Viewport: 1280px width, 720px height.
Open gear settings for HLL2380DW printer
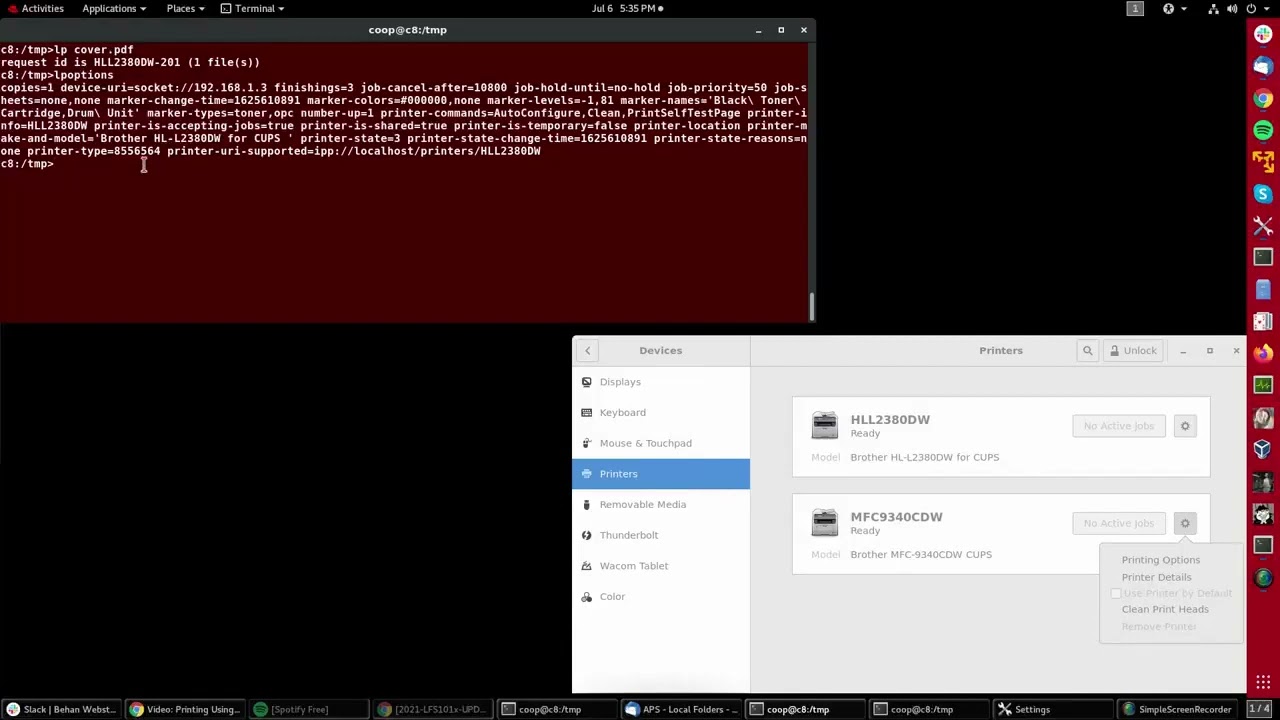coord(1185,426)
